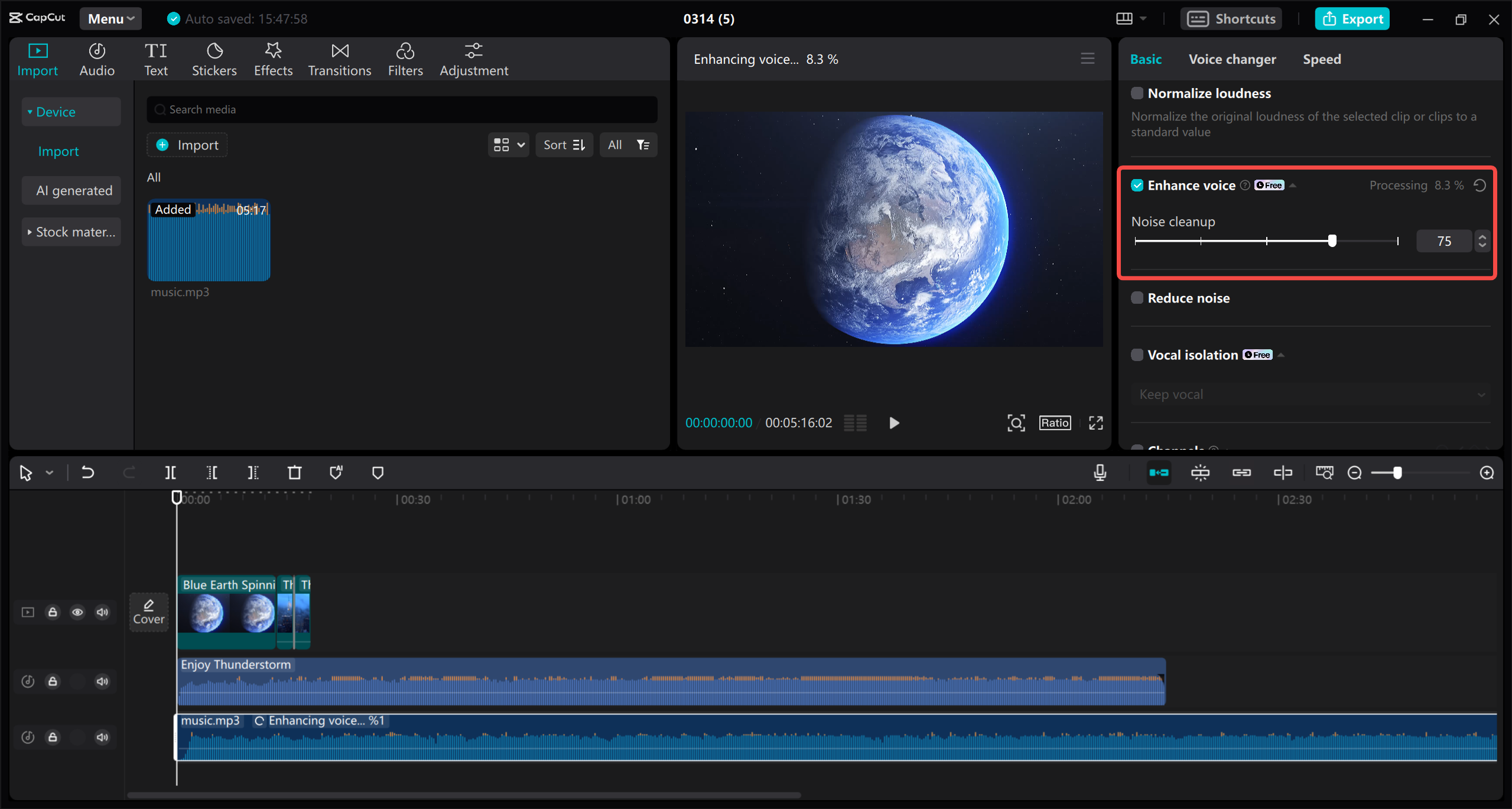Select the Transitions panel
The height and width of the screenshot is (809, 1512).
point(339,59)
